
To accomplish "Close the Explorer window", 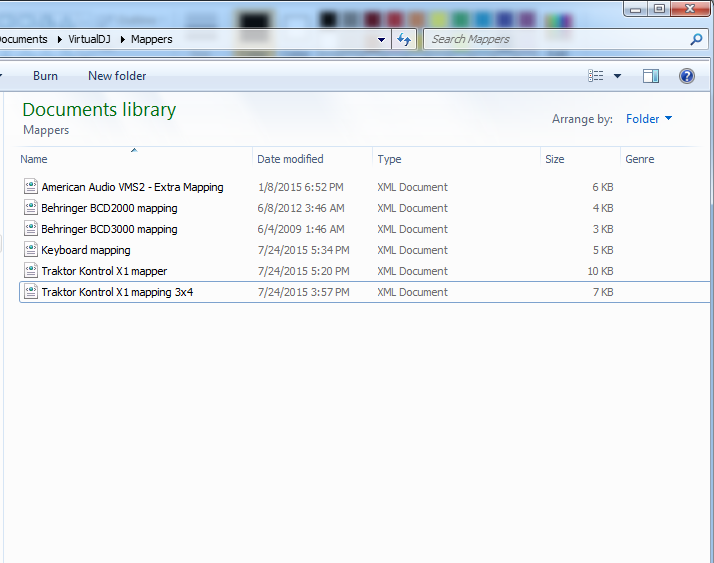I will (690, 9).
